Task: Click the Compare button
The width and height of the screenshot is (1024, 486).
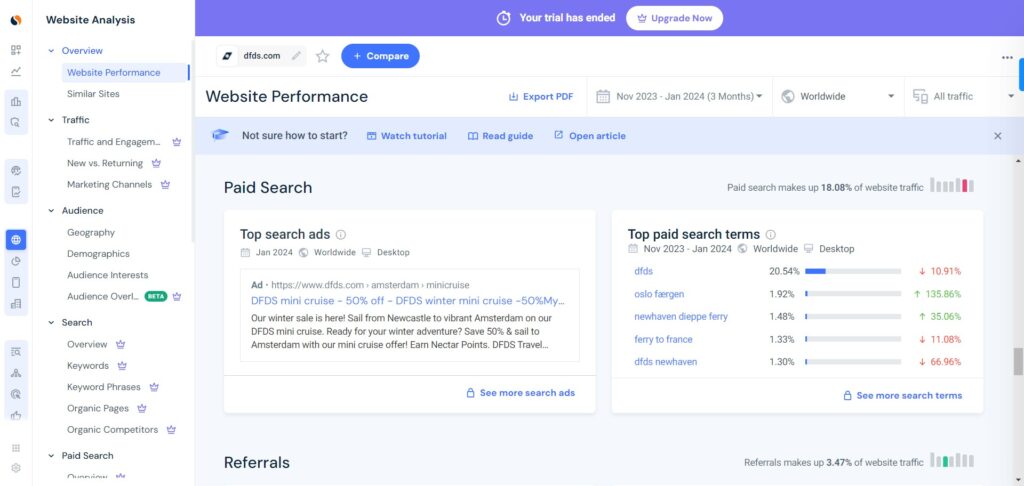Action: click(380, 56)
